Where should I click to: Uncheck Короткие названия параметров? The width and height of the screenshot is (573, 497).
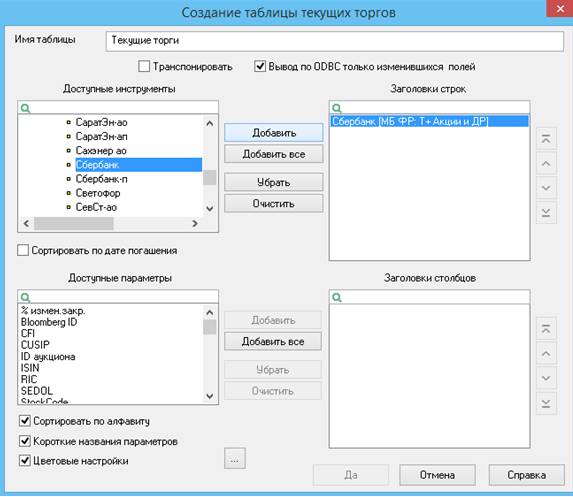click(x=24, y=441)
